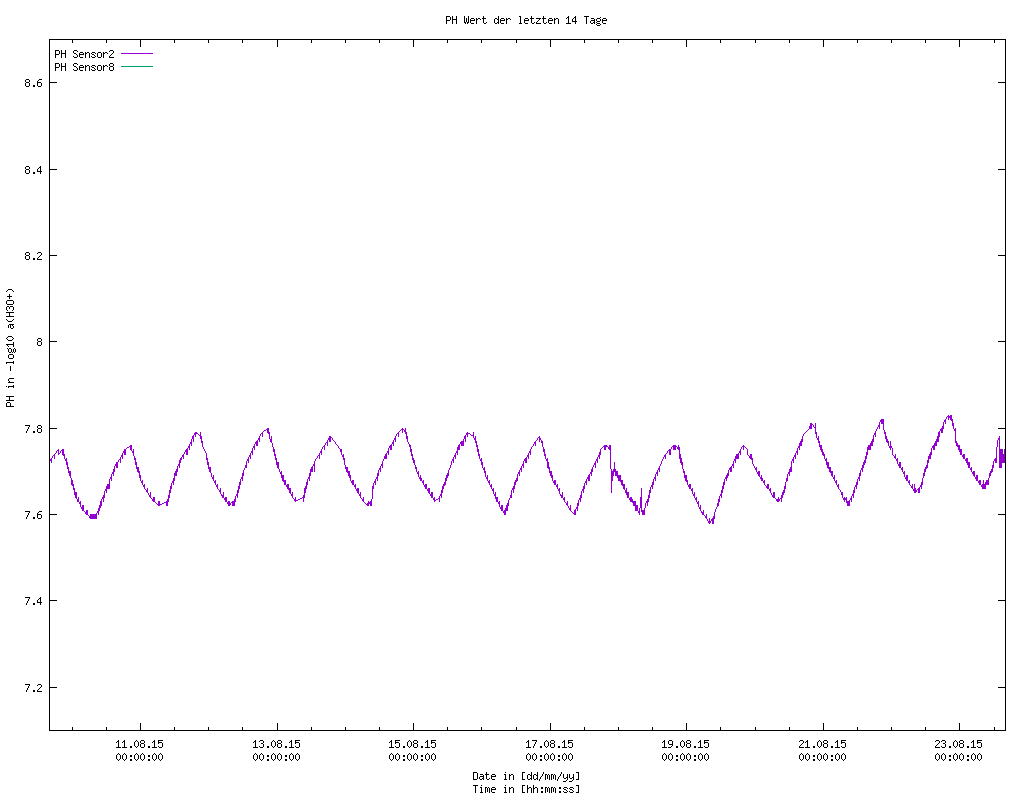Select the 'PH Sensor2' legend label
The width and height of the screenshot is (1024, 798).
pos(84,54)
